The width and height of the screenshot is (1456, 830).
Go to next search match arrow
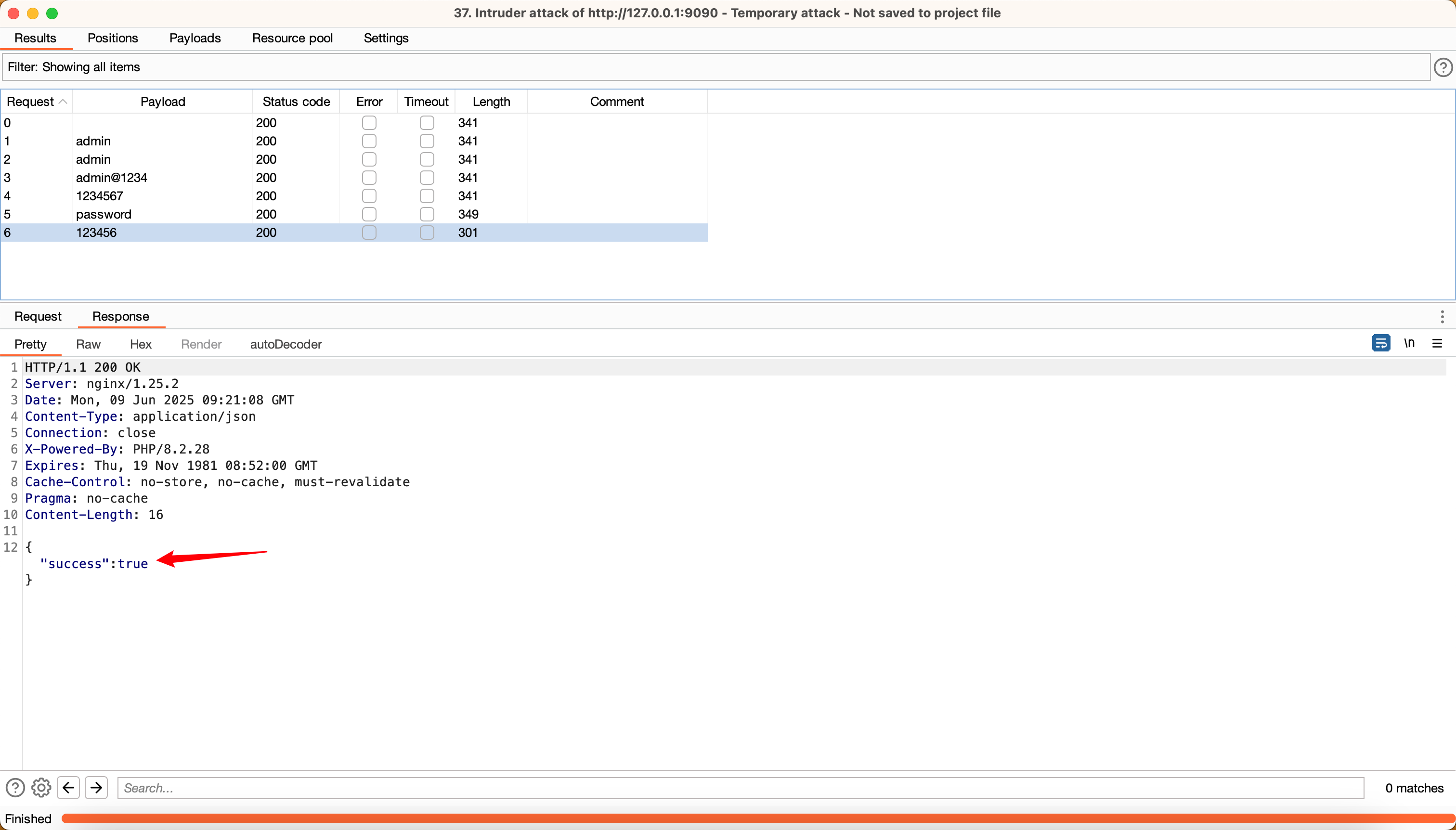point(96,788)
